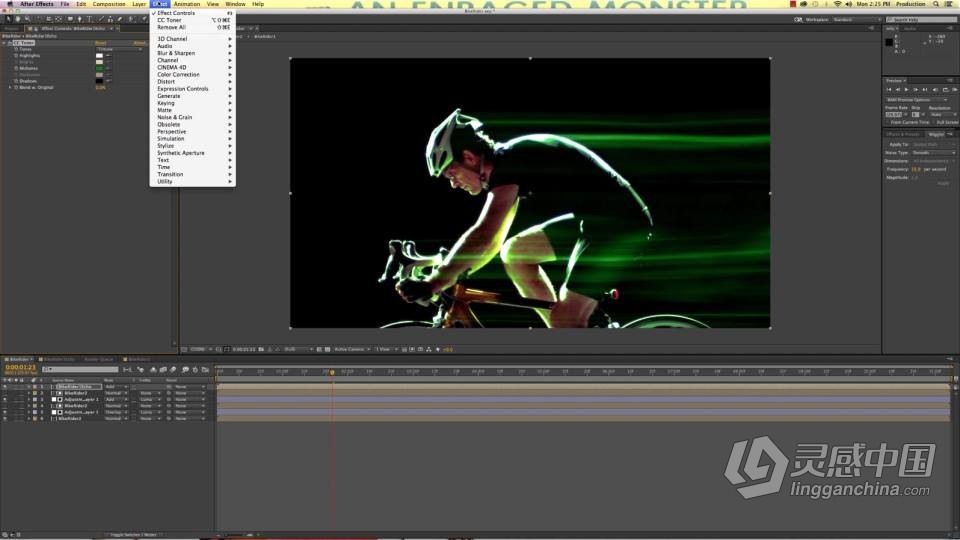Expand layer 2 BikeRider2 twirl arrow
The width and height of the screenshot is (960, 540).
[x=29, y=393]
